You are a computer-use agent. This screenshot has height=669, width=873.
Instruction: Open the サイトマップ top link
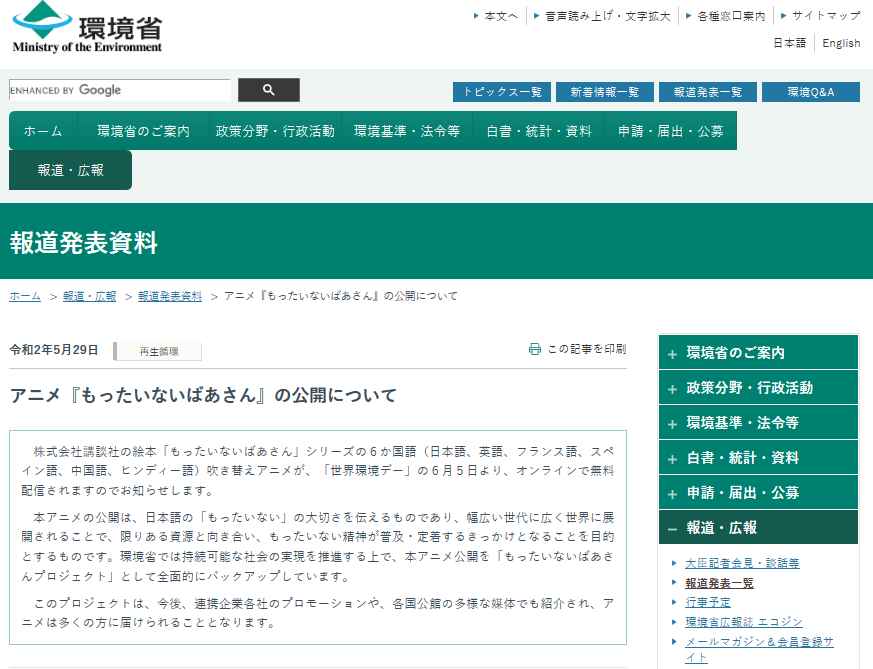click(x=826, y=16)
